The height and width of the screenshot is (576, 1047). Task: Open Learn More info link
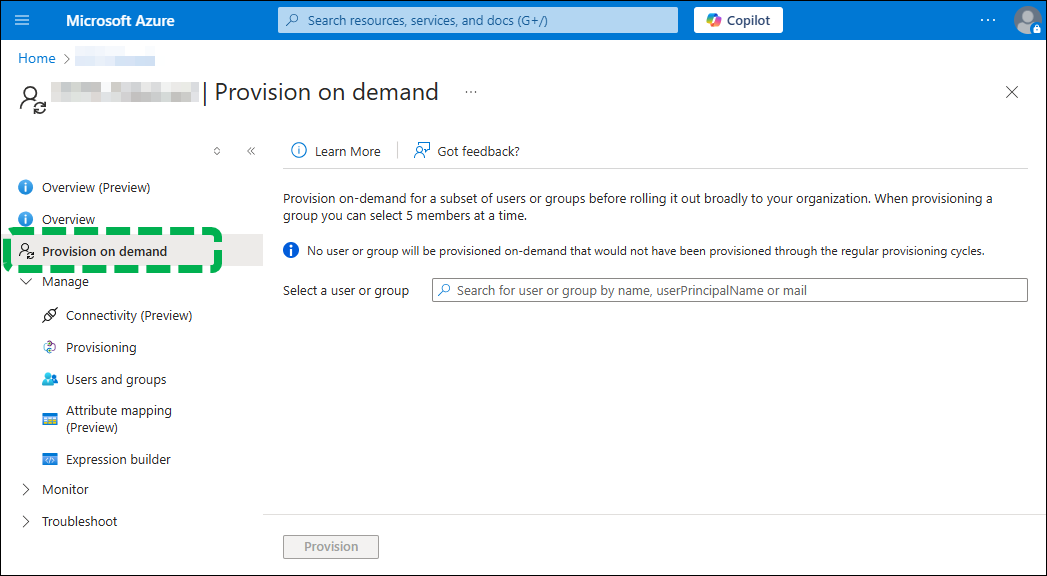click(x=336, y=151)
